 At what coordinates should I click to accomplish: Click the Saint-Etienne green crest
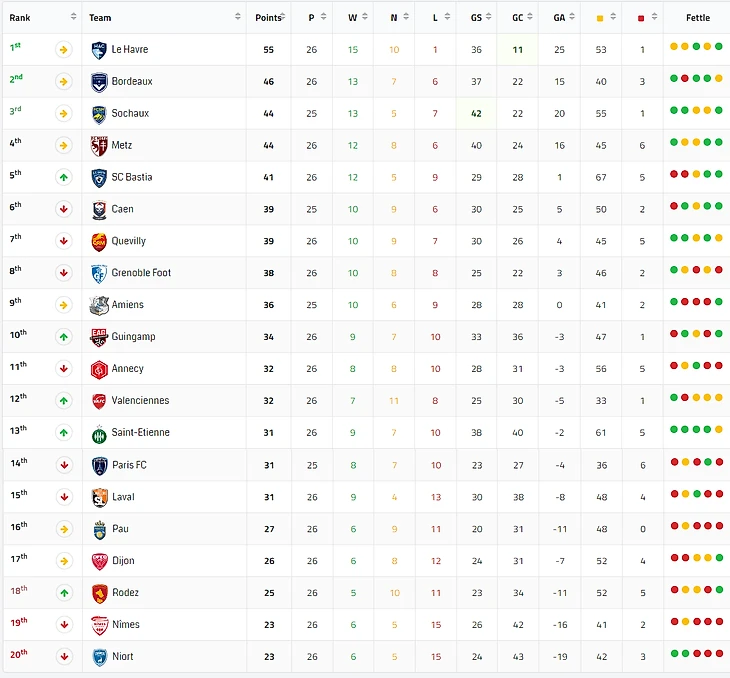pyautogui.click(x=99, y=434)
